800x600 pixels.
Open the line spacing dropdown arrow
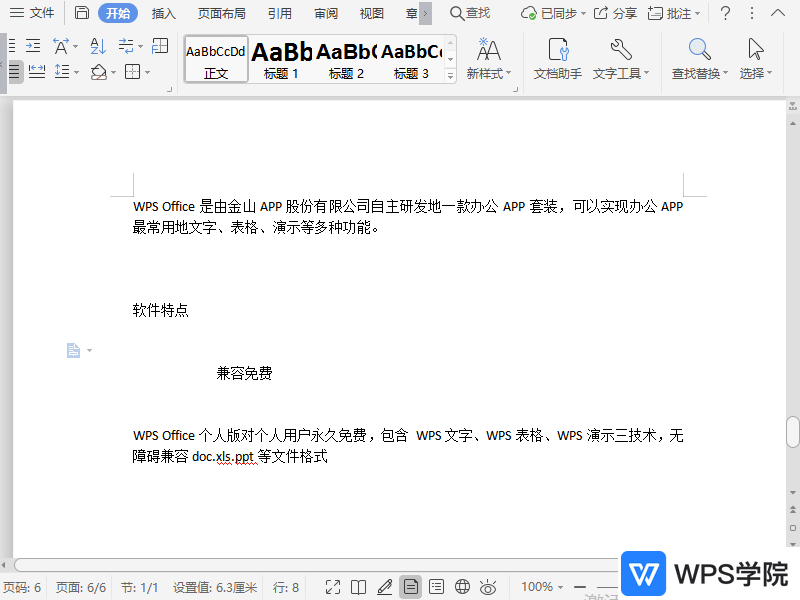pyautogui.click(x=76, y=71)
